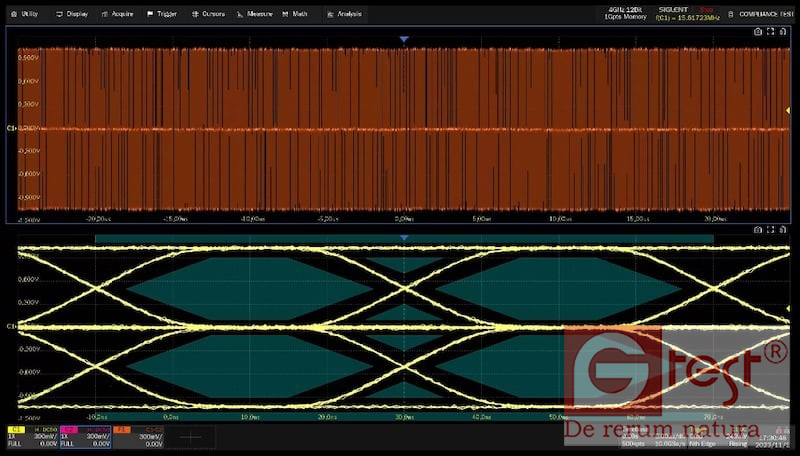Viewport: 800px width, 456px height.
Task: Open the Analysis menu
Action: [x=345, y=14]
